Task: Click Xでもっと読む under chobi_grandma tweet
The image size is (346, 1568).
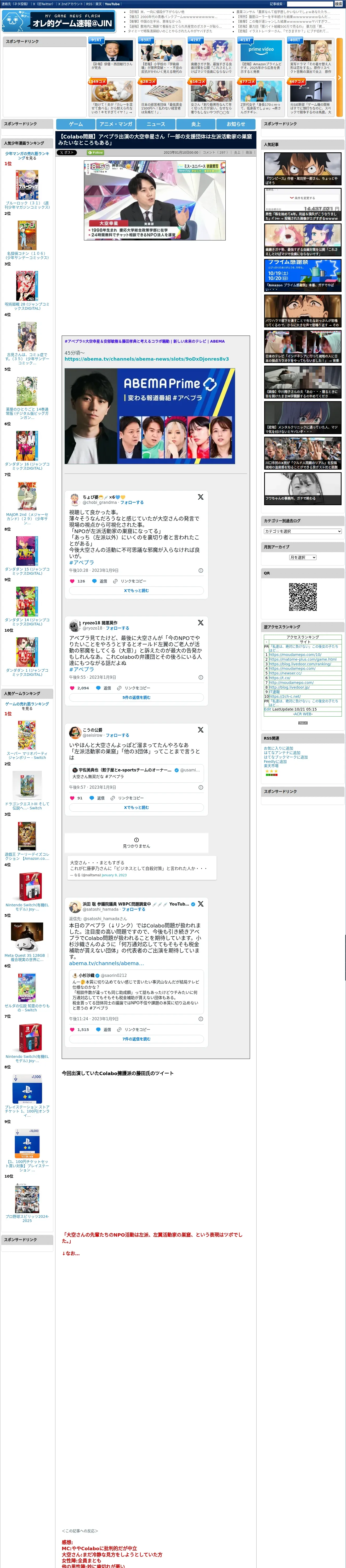Action: pyautogui.click(x=137, y=590)
